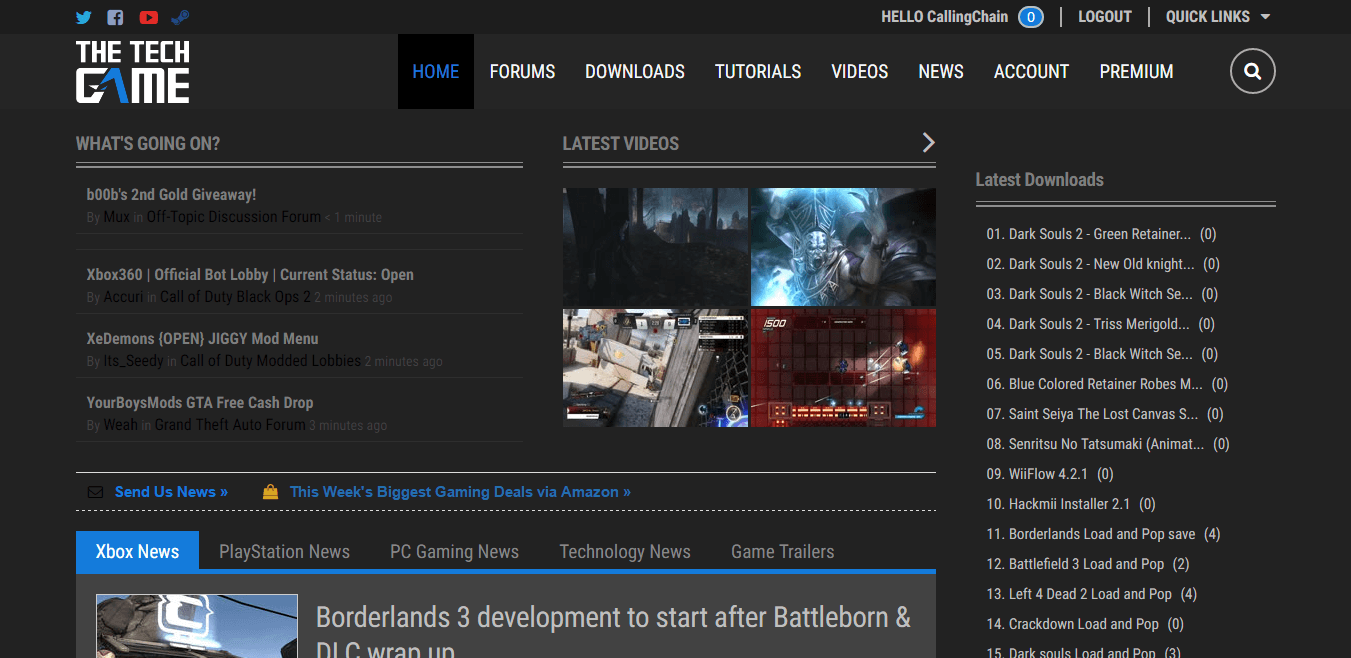Open Crackdown Load and Pop download
The image size is (1351, 658).
(1084, 624)
